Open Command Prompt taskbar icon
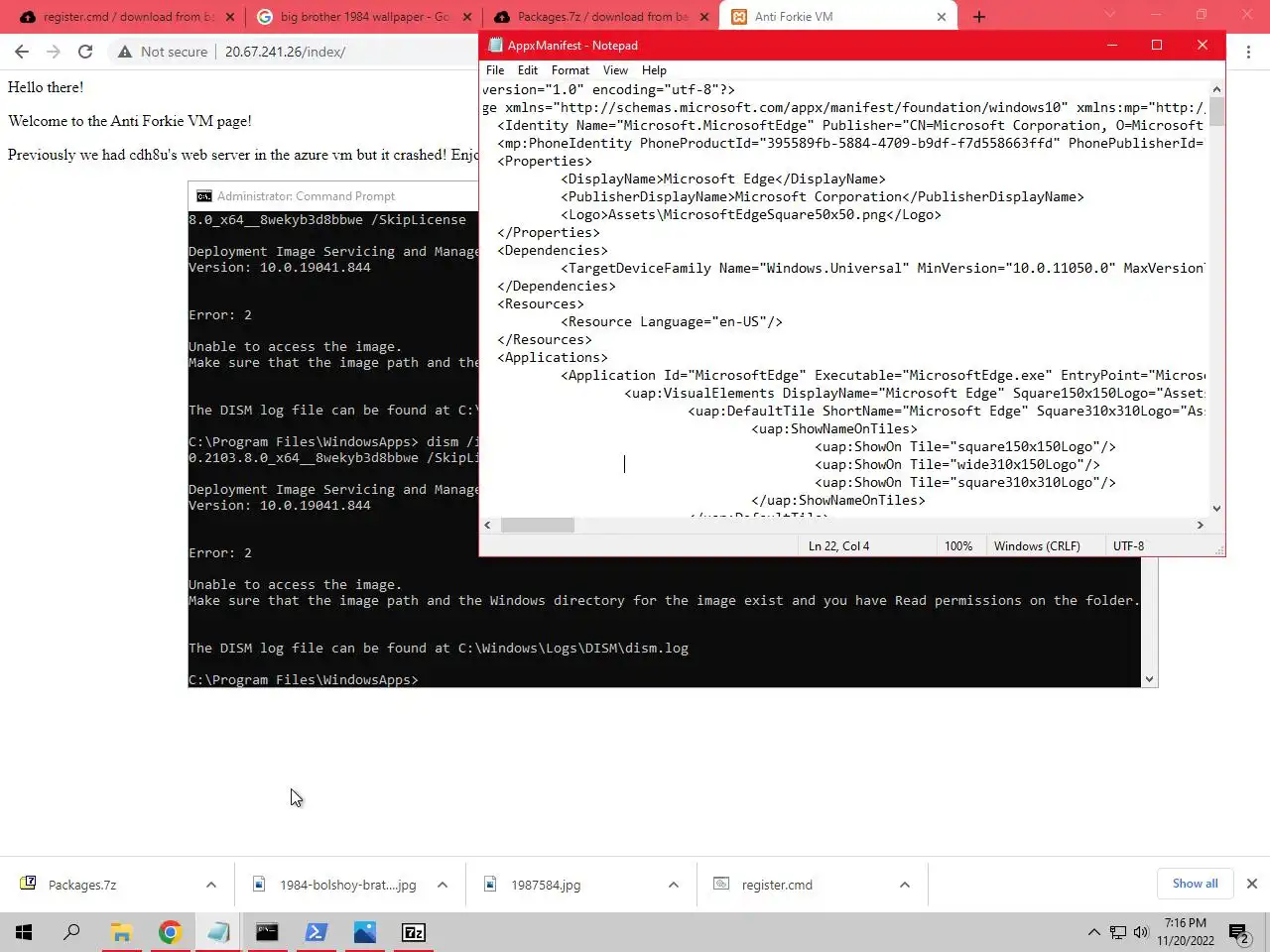The image size is (1270, 952). coord(267,932)
